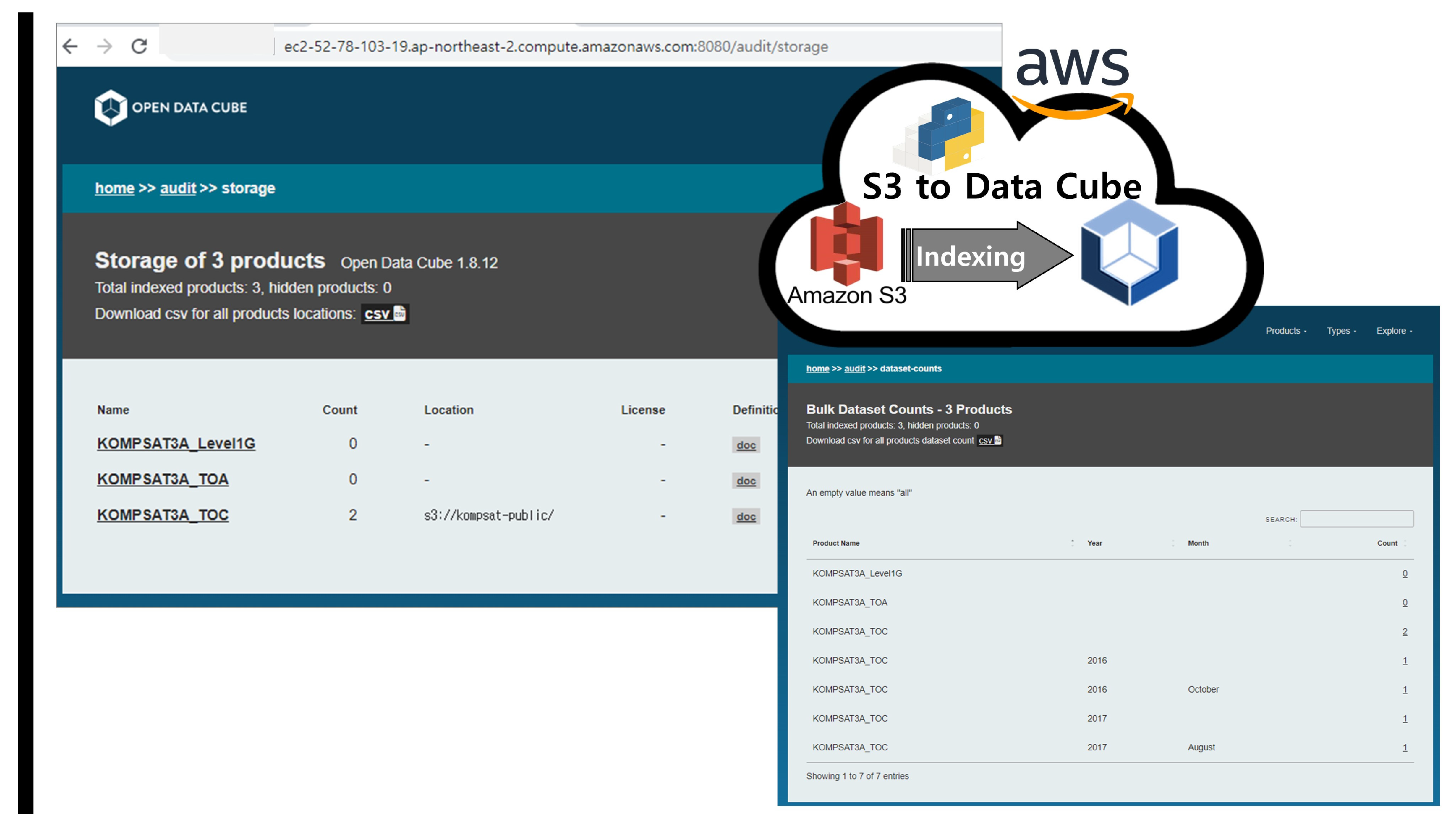Screen dimensions: 1456x825
Task: Sort the table by Year column
Action: coord(1094,543)
